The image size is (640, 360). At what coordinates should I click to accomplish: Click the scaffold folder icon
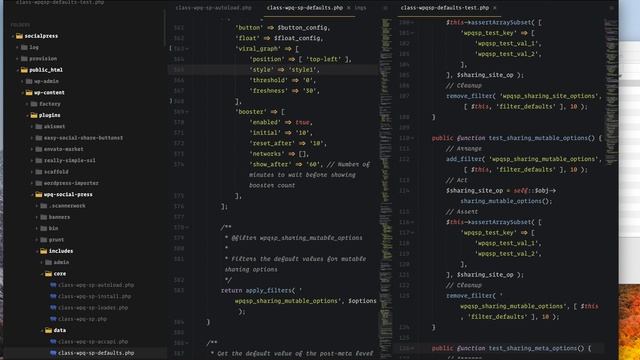pos(39,172)
